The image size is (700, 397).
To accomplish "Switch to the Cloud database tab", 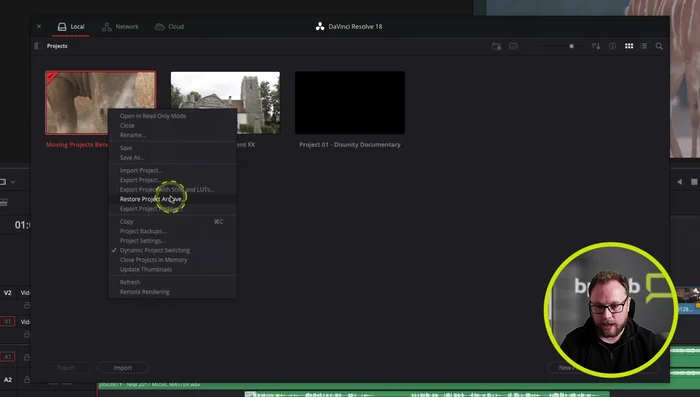I will tap(169, 27).
